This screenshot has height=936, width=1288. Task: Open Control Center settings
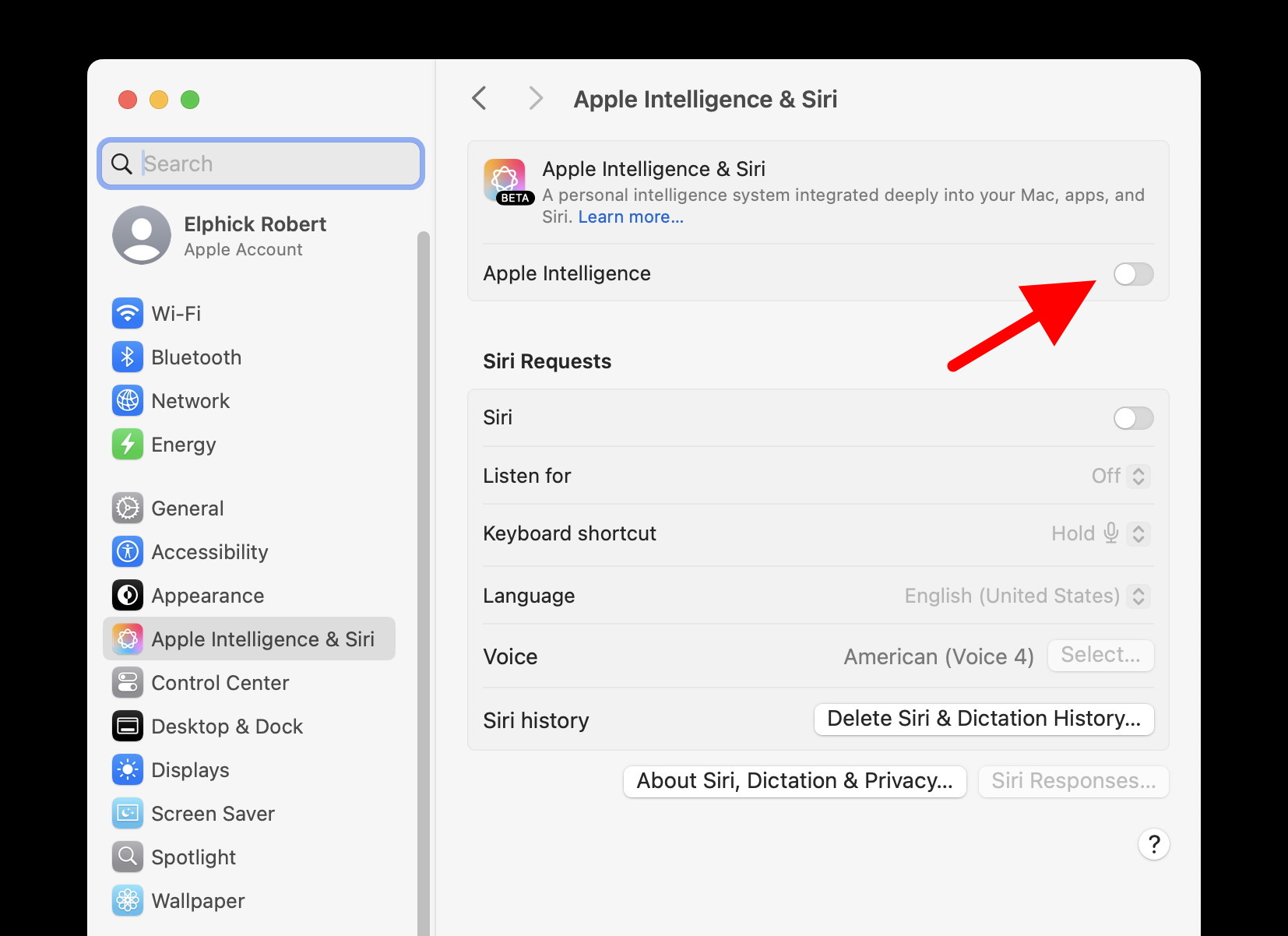pos(249,683)
